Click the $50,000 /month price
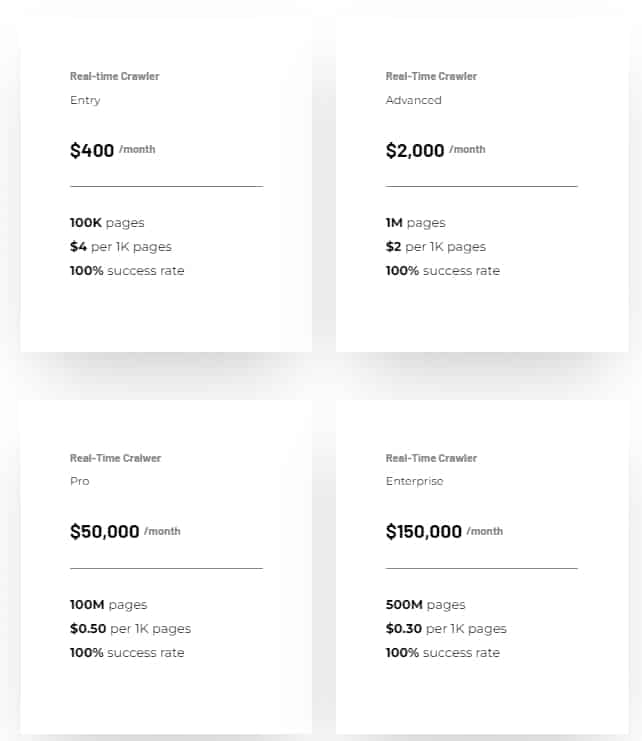Viewport: 642px width, 741px height. coord(125,532)
